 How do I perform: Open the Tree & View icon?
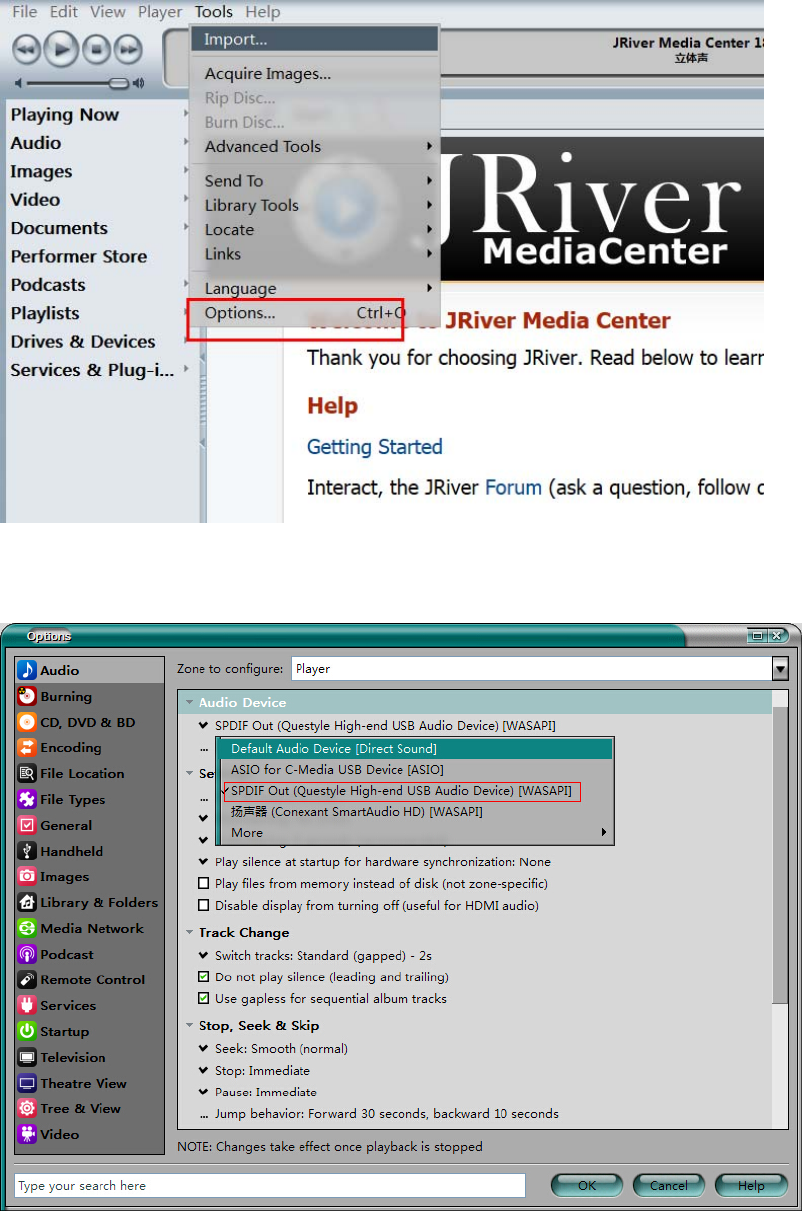coord(27,1108)
